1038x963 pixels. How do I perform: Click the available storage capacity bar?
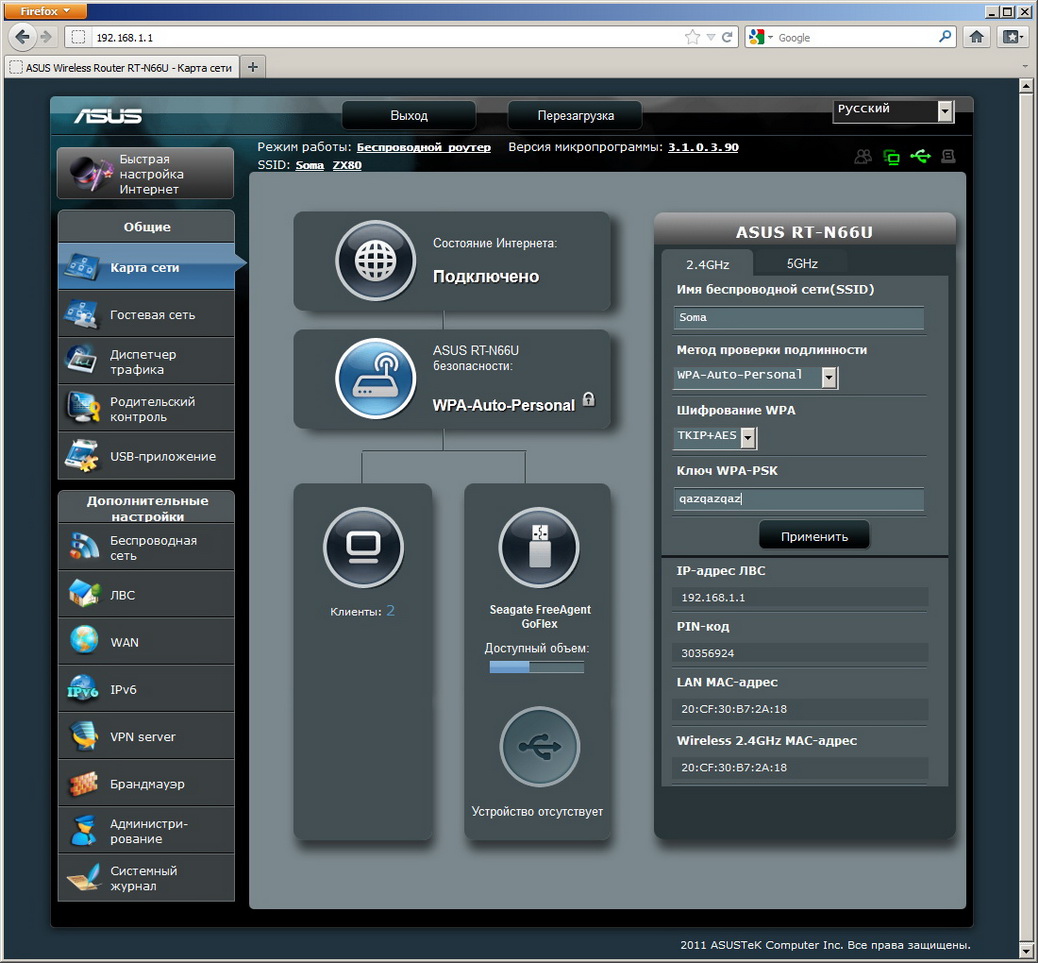coord(536,667)
